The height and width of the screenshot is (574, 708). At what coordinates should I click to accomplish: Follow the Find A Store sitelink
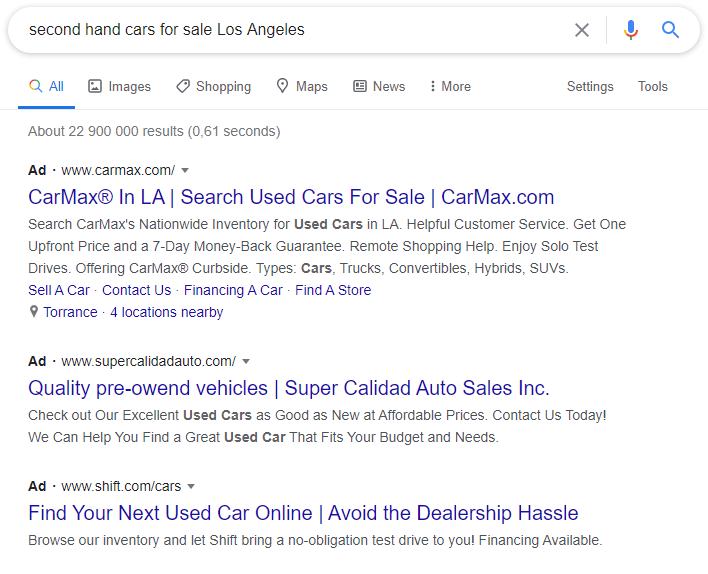pyautogui.click(x=333, y=290)
